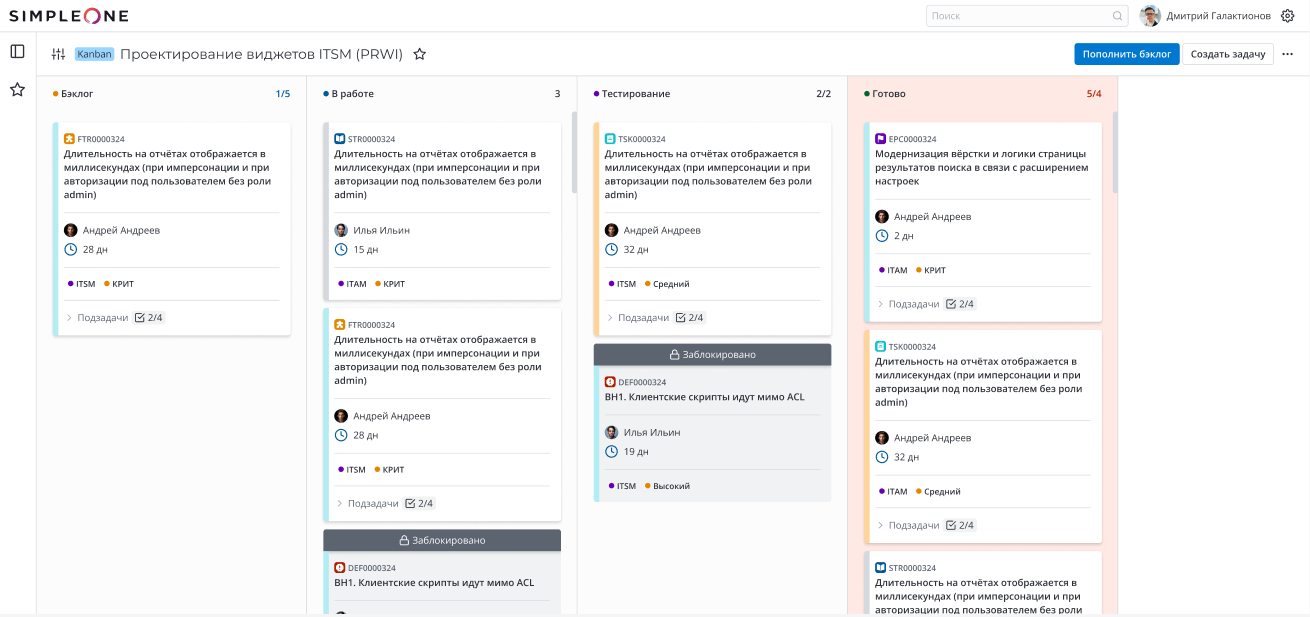This screenshot has width=1310, height=617.
Task: Click subtask checklist 2/4 on TSK0000324 Тестирование card
Action: pyautogui.click(x=689, y=318)
